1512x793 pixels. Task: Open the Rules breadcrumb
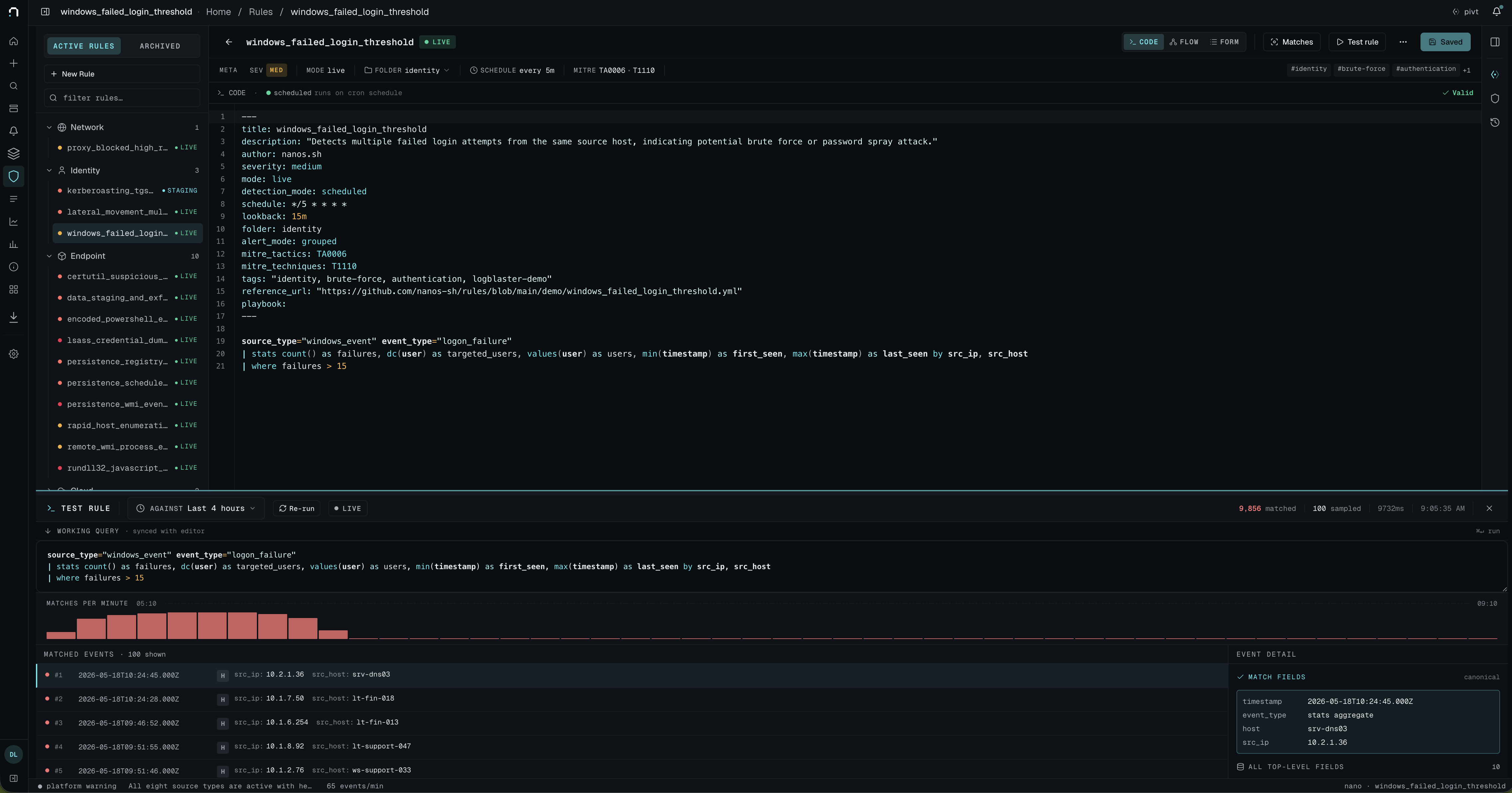[x=261, y=12]
